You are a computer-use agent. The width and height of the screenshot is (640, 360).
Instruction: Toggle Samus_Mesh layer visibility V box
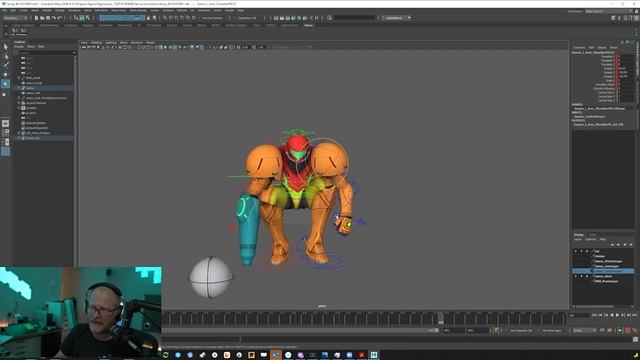point(576,276)
